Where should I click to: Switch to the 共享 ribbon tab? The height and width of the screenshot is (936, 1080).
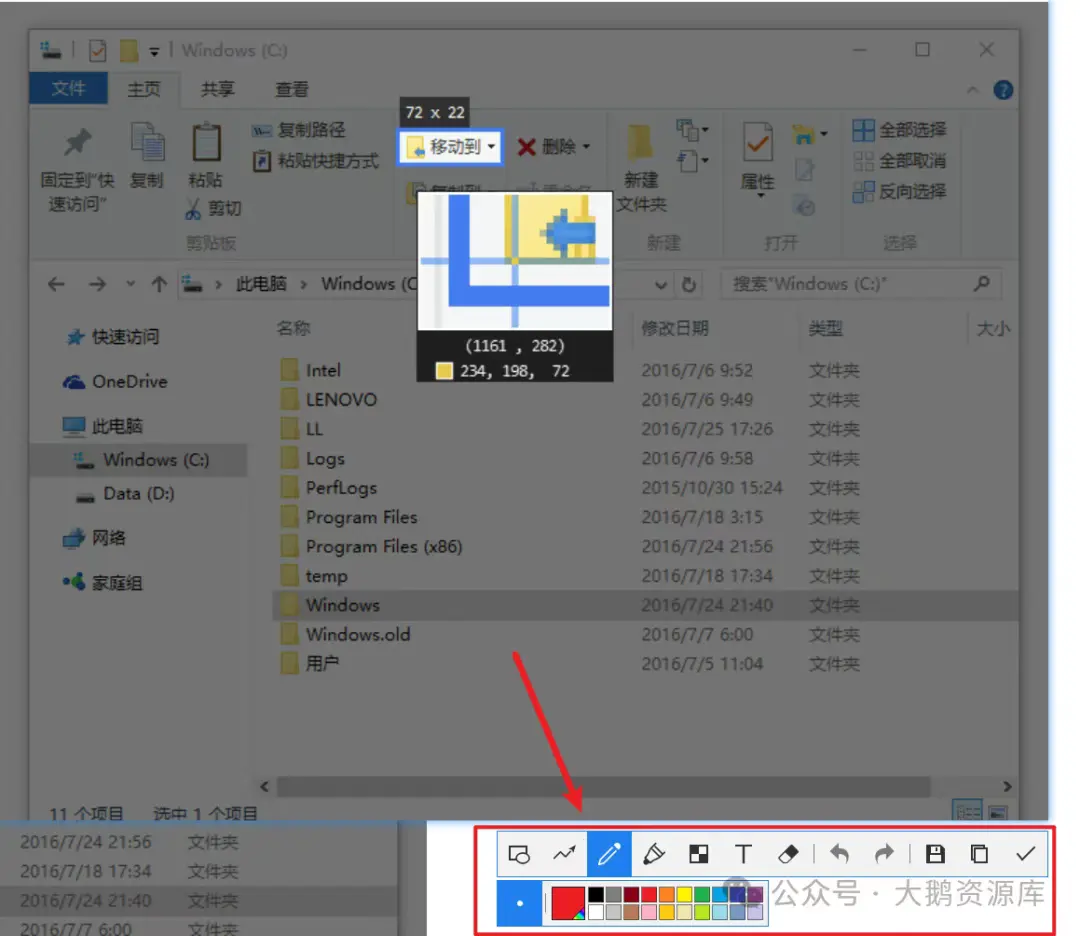click(x=218, y=89)
